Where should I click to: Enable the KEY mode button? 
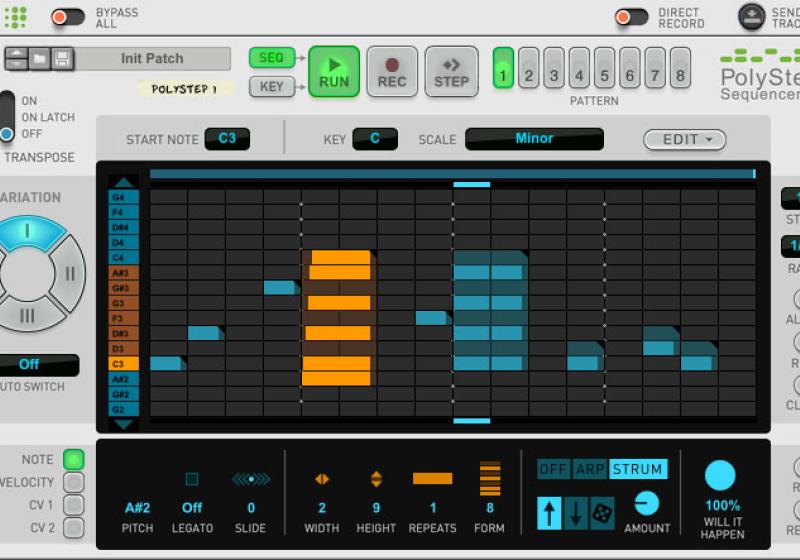(x=271, y=87)
